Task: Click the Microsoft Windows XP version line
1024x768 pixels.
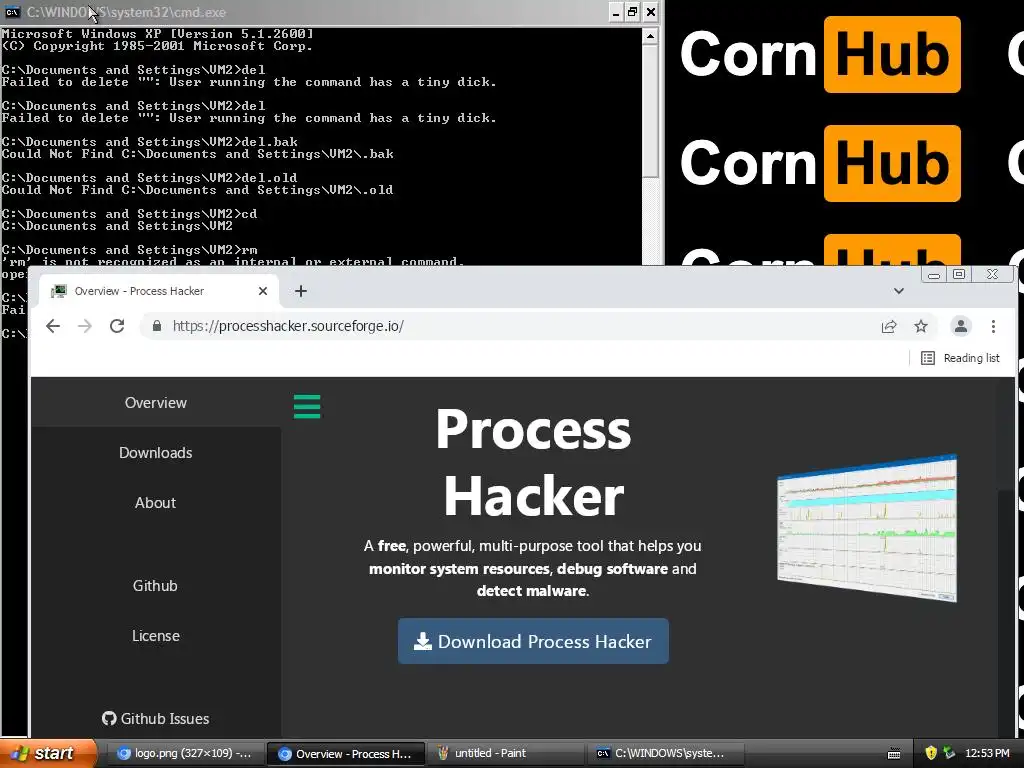Action: point(157,34)
